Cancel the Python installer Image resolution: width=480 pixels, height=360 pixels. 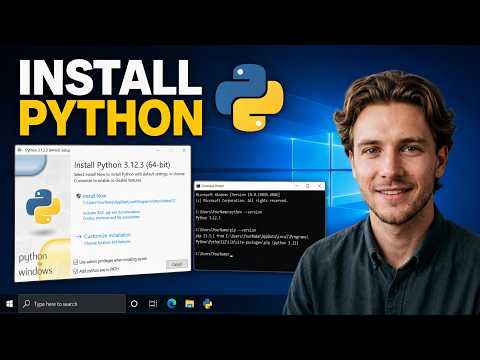click(177, 264)
